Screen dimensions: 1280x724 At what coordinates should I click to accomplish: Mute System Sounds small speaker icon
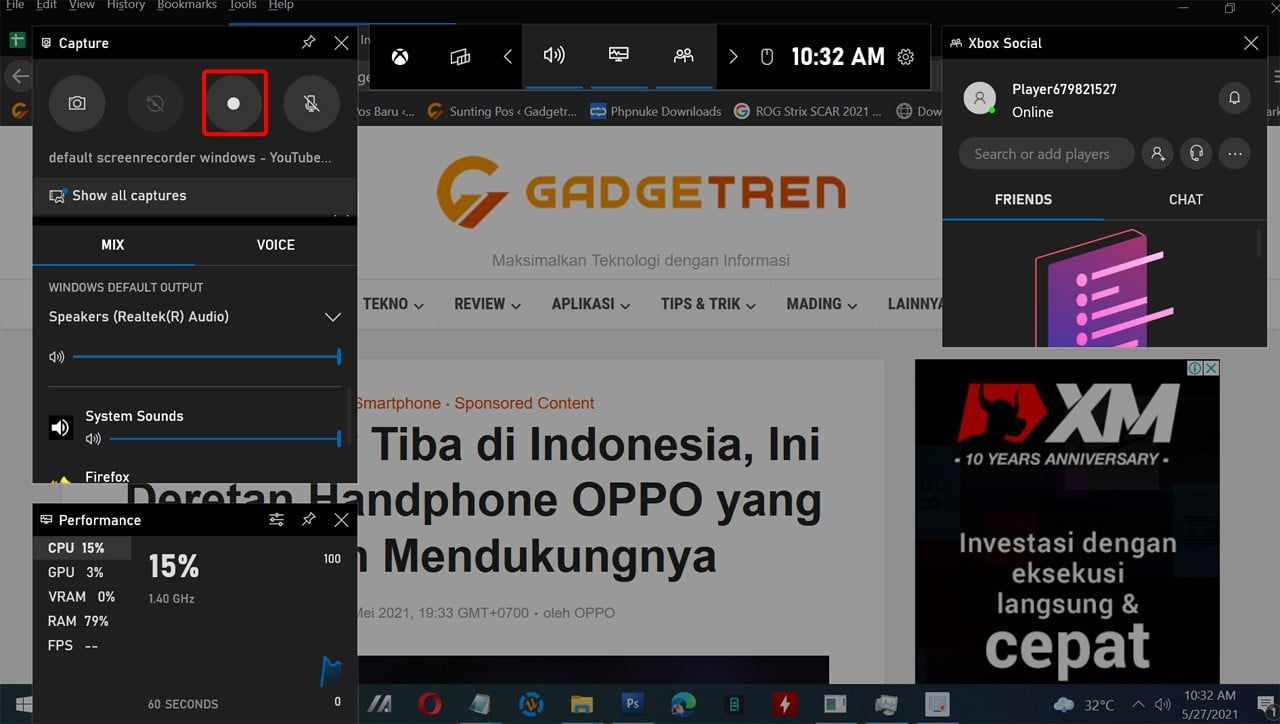click(x=93, y=439)
